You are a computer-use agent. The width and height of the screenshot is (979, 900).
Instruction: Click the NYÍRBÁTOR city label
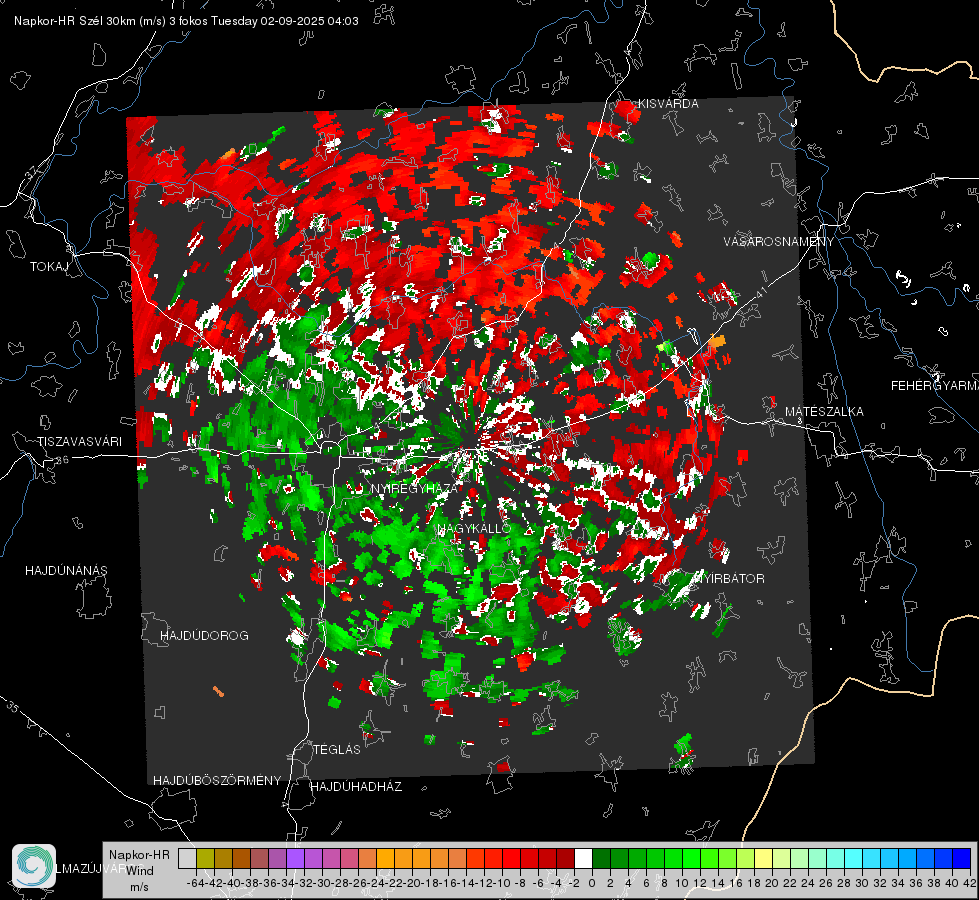click(729, 578)
